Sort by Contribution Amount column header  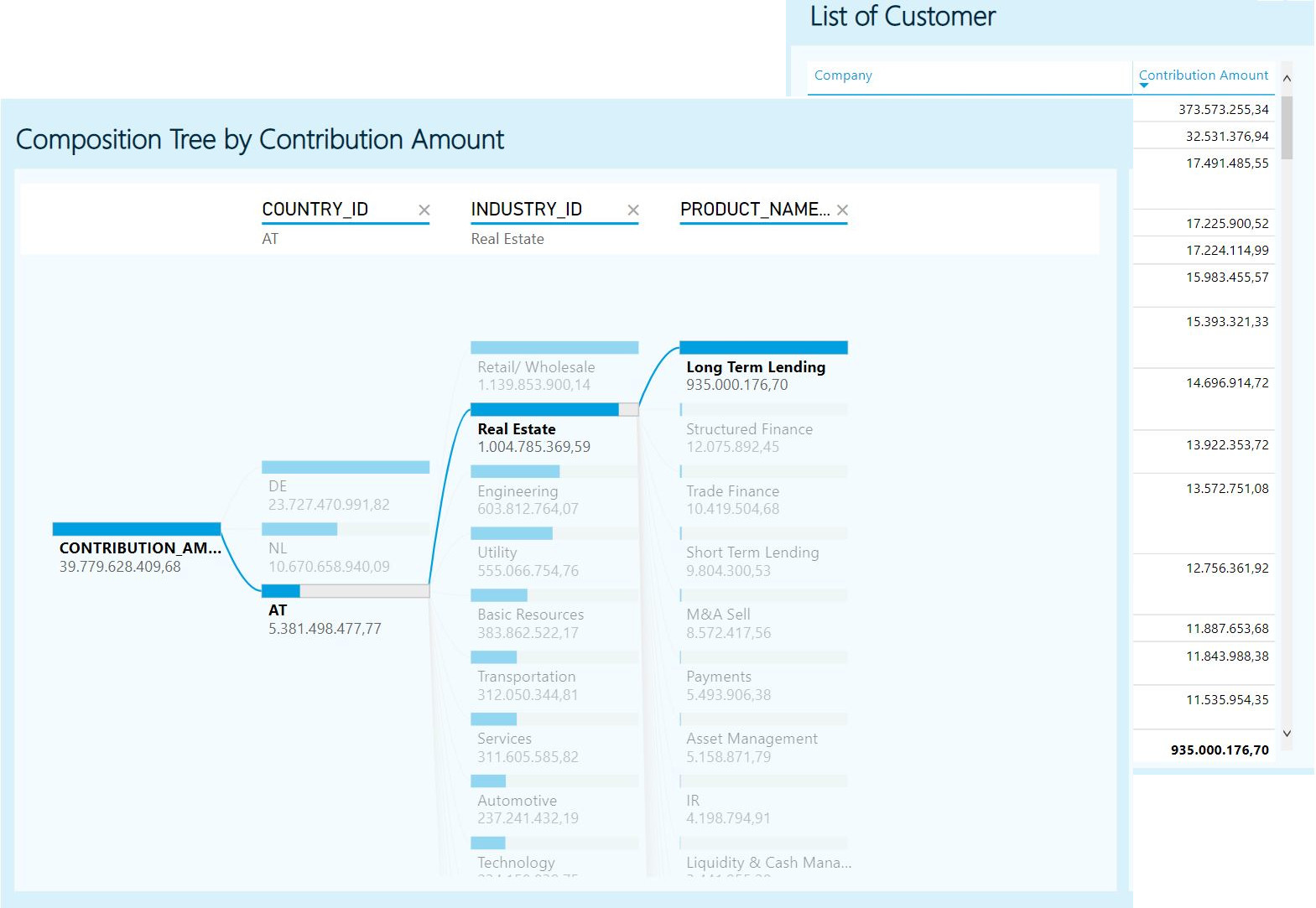pos(1203,75)
